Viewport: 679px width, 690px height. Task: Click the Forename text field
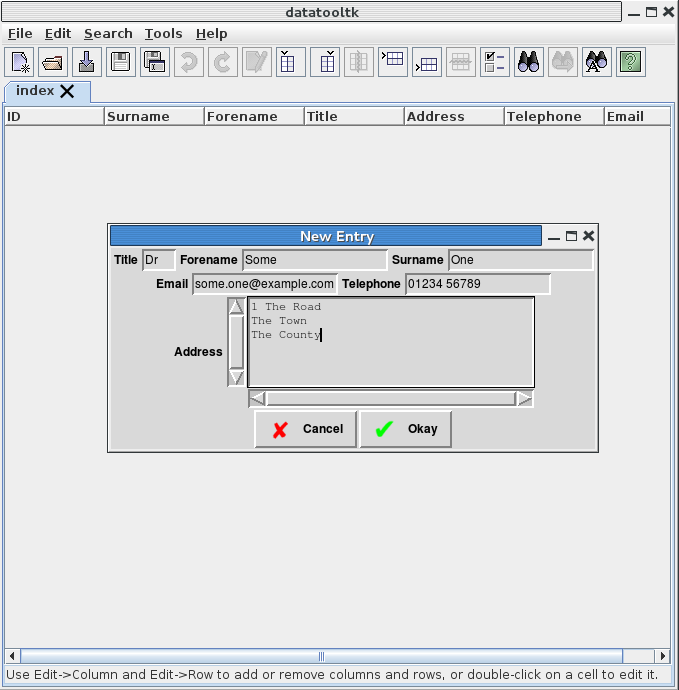click(314, 260)
